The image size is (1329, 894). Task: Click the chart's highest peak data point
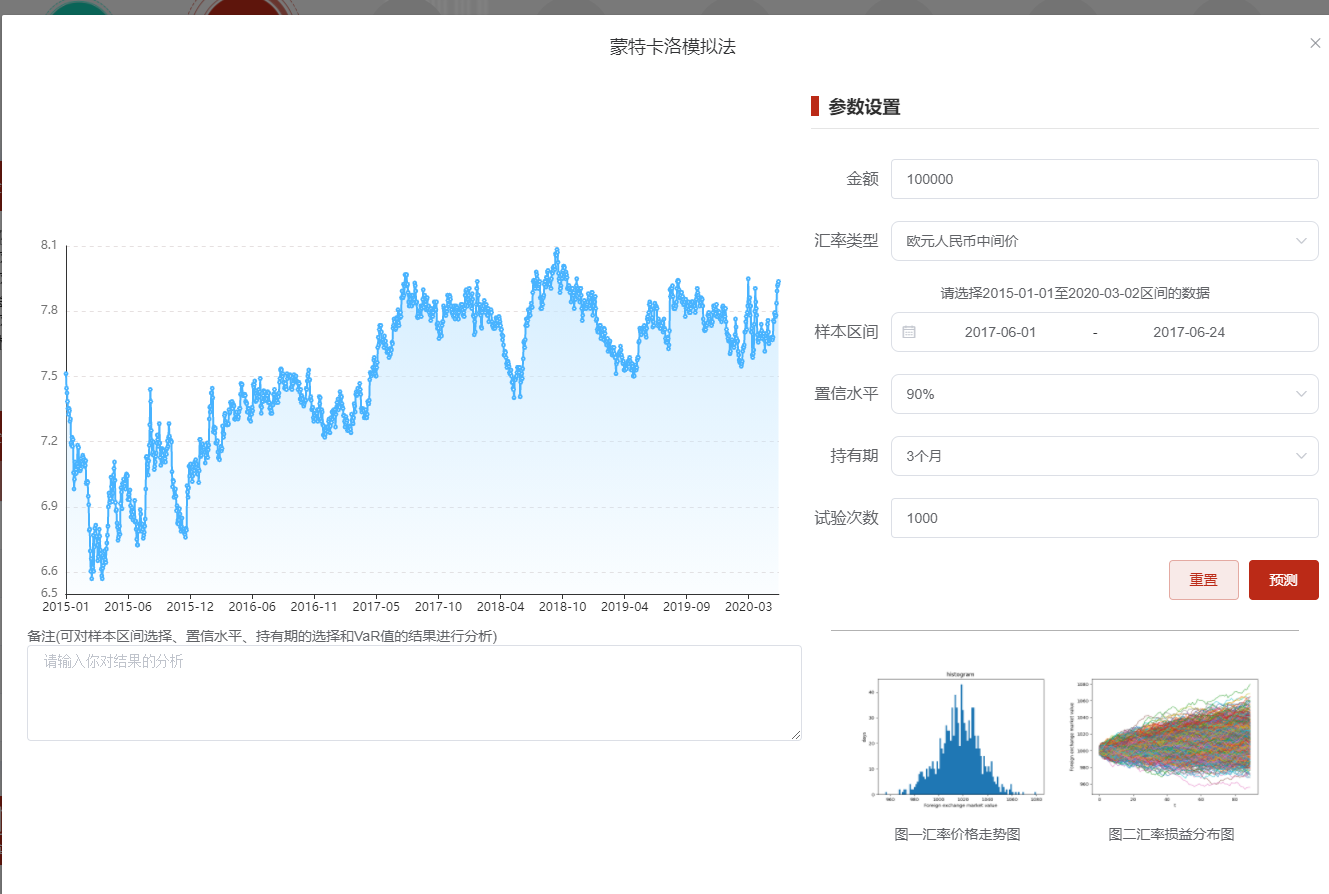tap(558, 248)
